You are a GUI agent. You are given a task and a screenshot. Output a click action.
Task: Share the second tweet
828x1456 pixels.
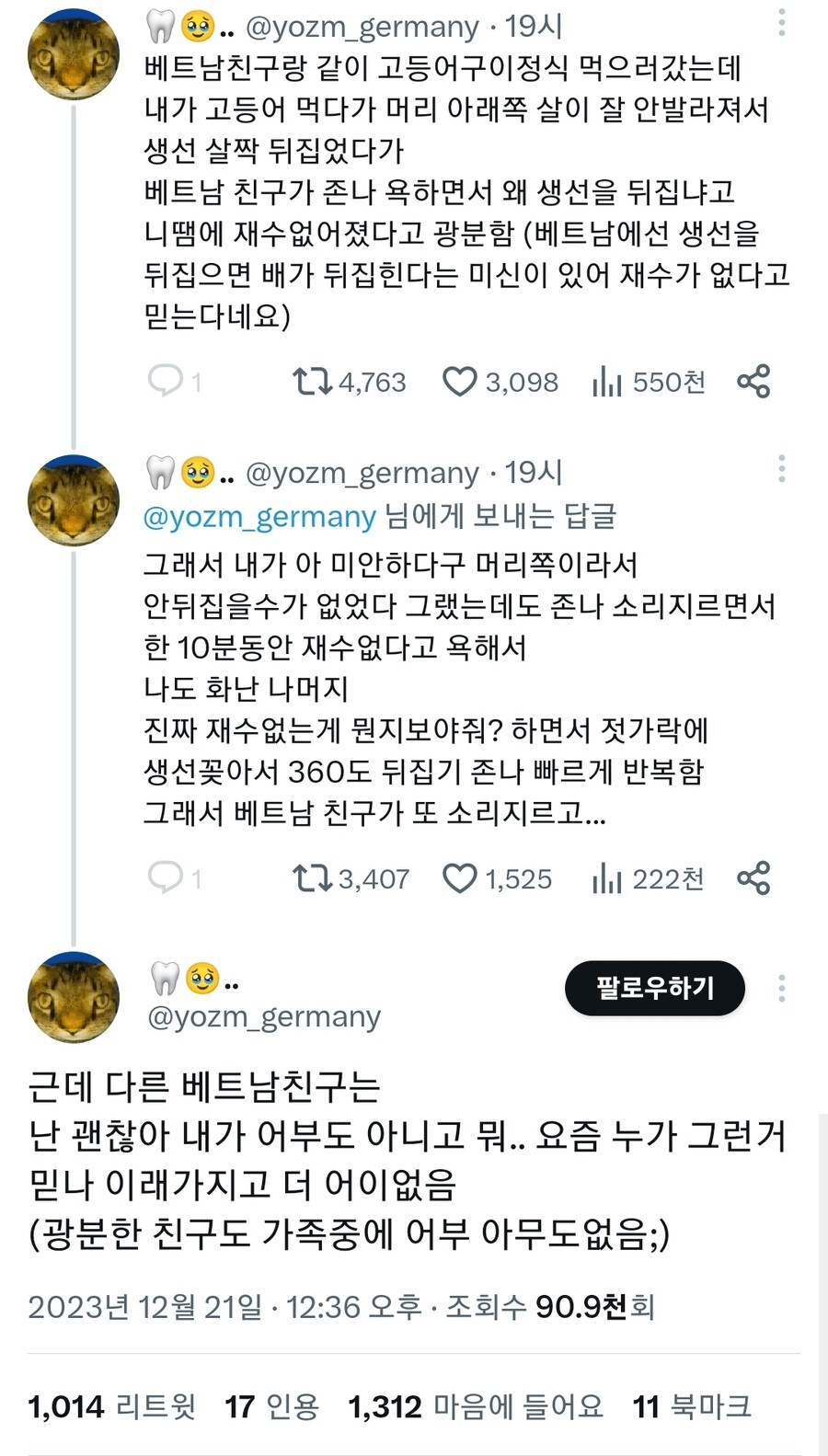point(753,877)
